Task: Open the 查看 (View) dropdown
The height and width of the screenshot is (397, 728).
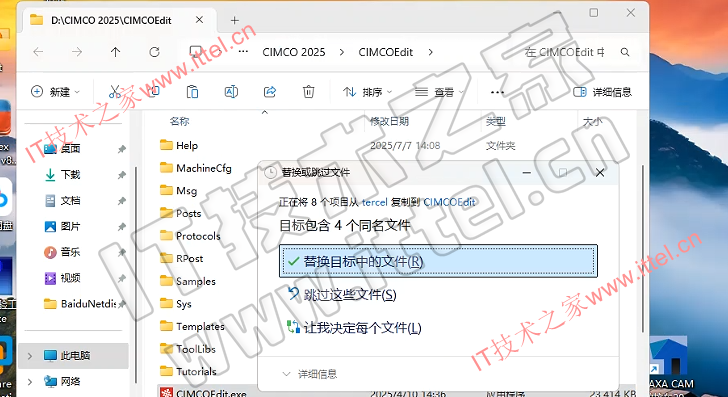Action: [x=439, y=92]
